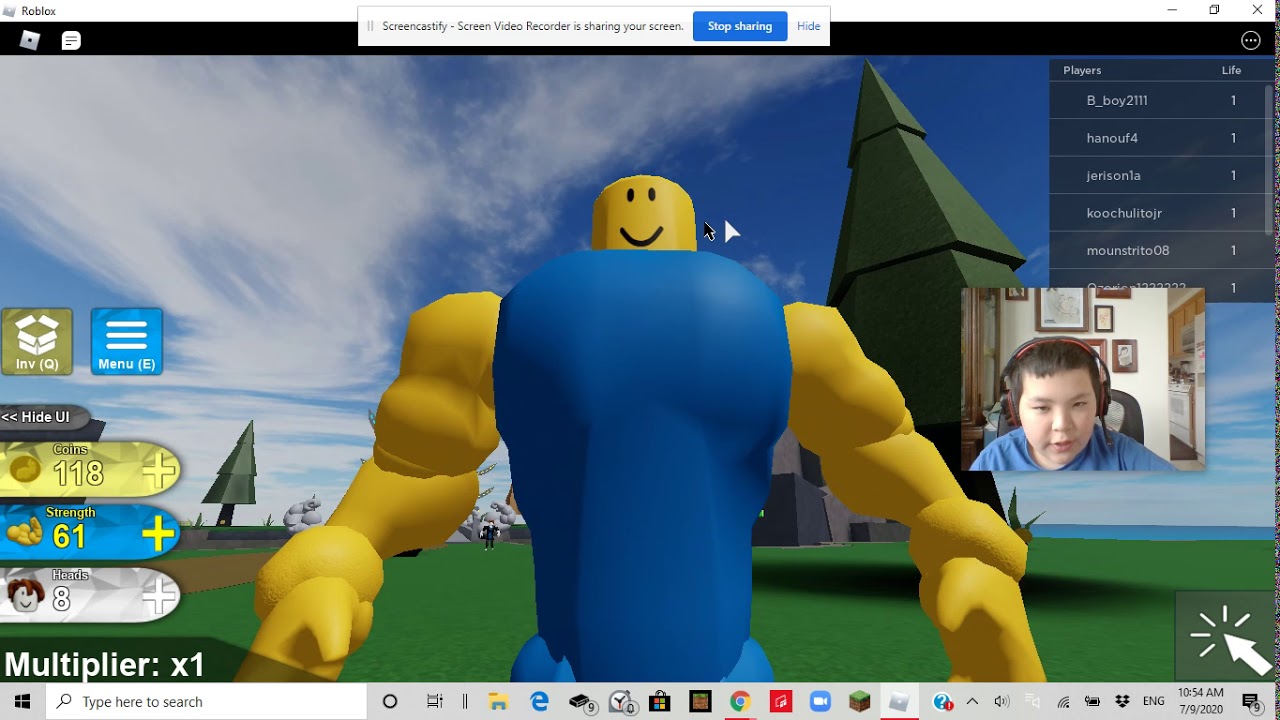Click the Players column header
Image resolution: width=1280 pixels, height=720 pixels.
coord(1082,70)
